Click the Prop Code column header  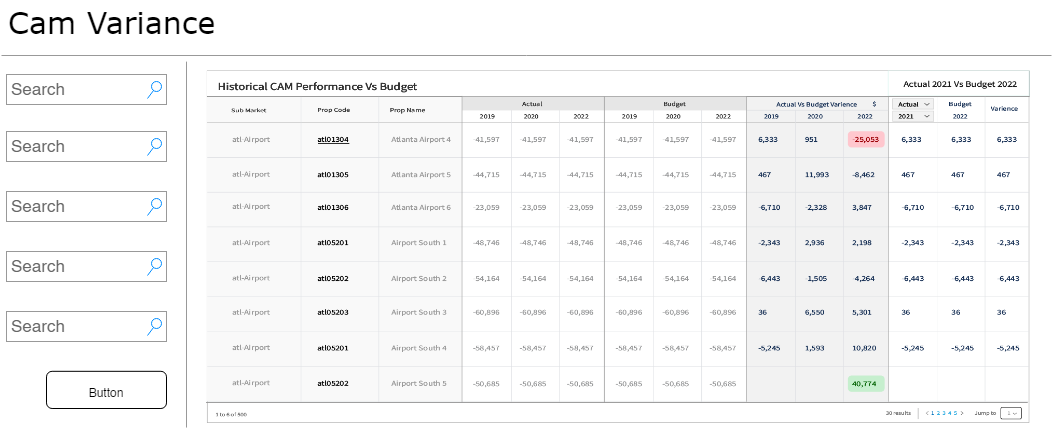pyautogui.click(x=333, y=110)
